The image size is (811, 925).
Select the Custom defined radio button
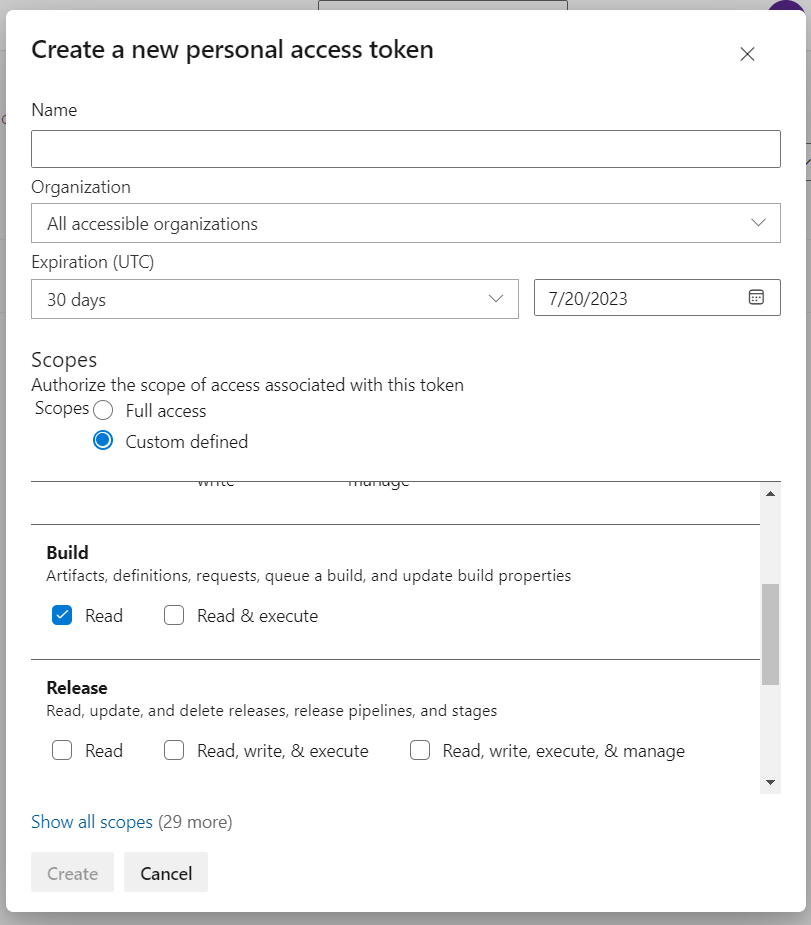[103, 439]
